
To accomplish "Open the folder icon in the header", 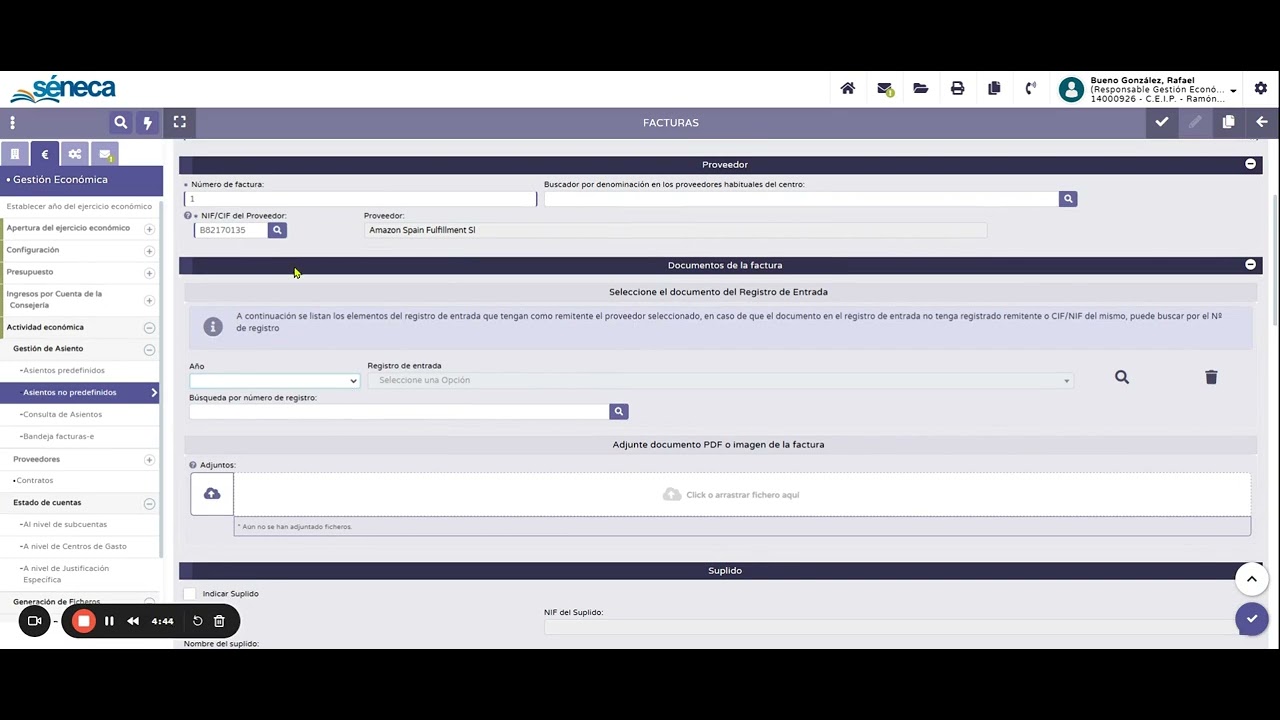I will [921, 88].
